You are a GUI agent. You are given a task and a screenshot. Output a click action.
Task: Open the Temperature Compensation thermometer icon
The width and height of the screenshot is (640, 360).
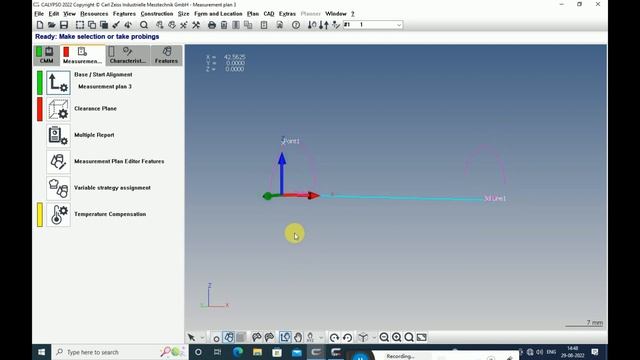pos(58,215)
